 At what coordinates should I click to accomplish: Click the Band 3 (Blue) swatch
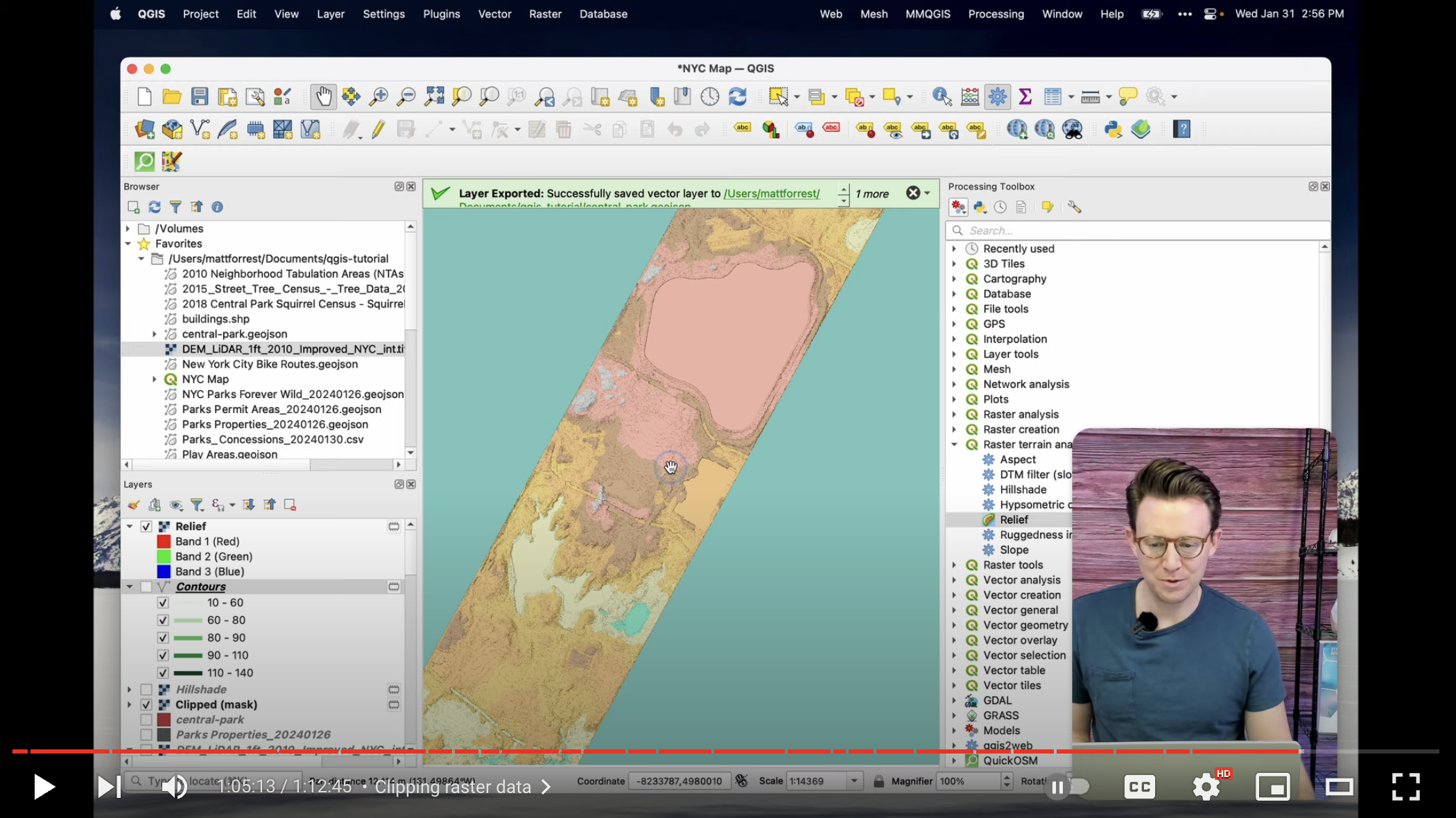point(164,571)
